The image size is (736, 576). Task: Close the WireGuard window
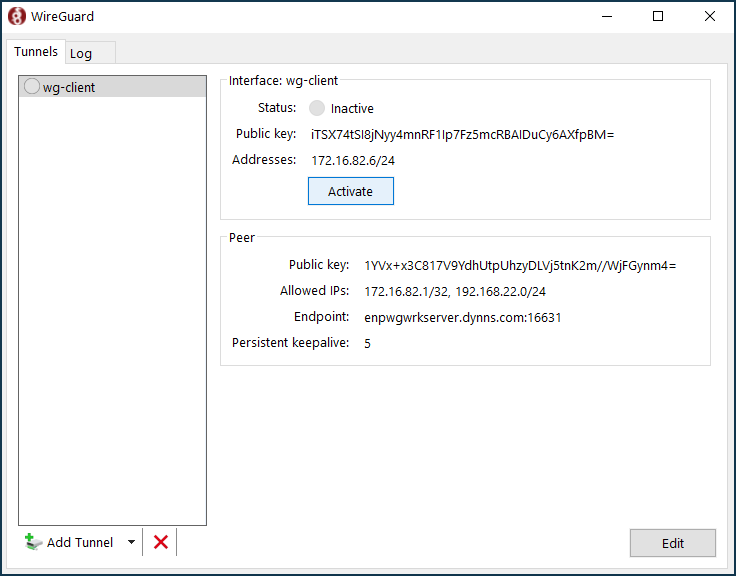(x=709, y=16)
